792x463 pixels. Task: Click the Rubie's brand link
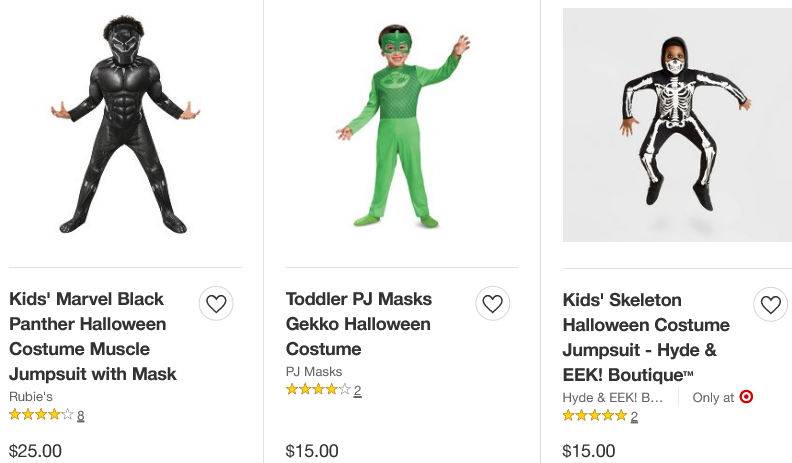(31, 396)
